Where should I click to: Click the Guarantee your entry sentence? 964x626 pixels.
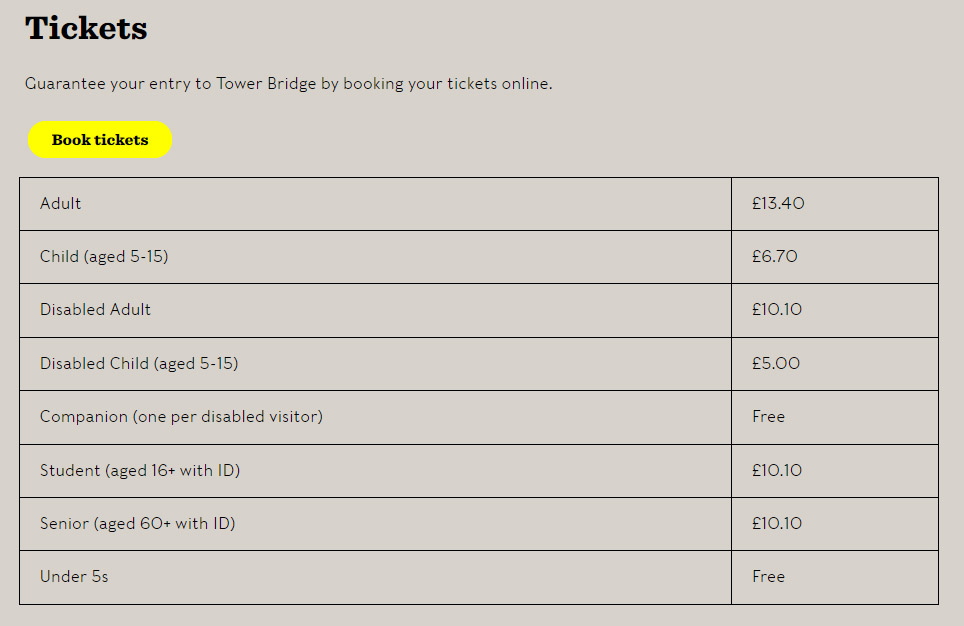click(288, 84)
